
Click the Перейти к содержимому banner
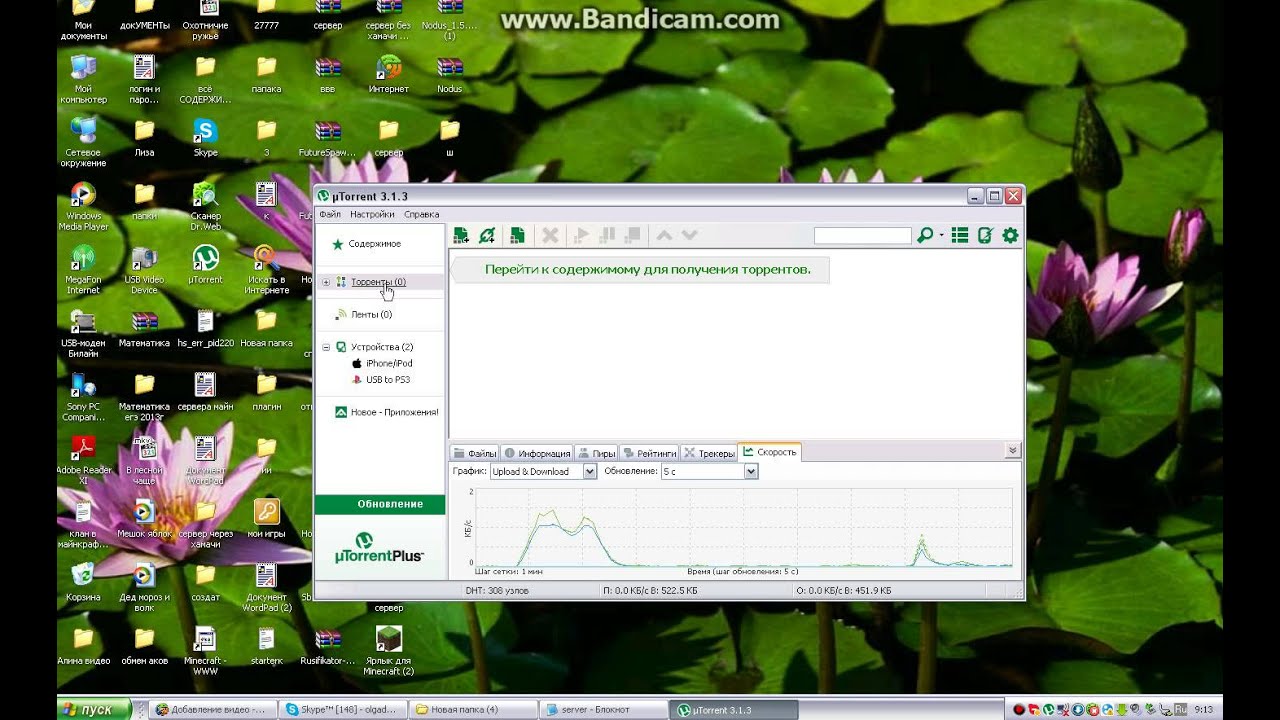(640, 269)
